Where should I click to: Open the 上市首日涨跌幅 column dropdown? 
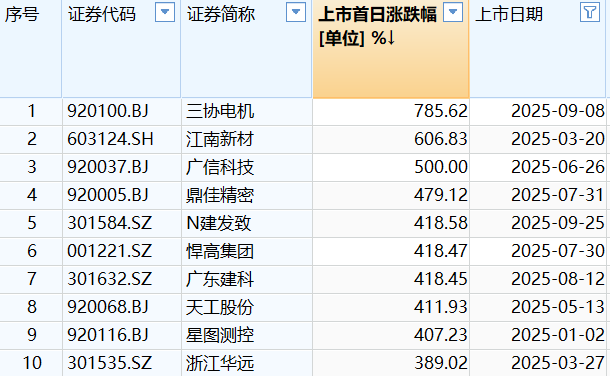[x=453, y=12]
